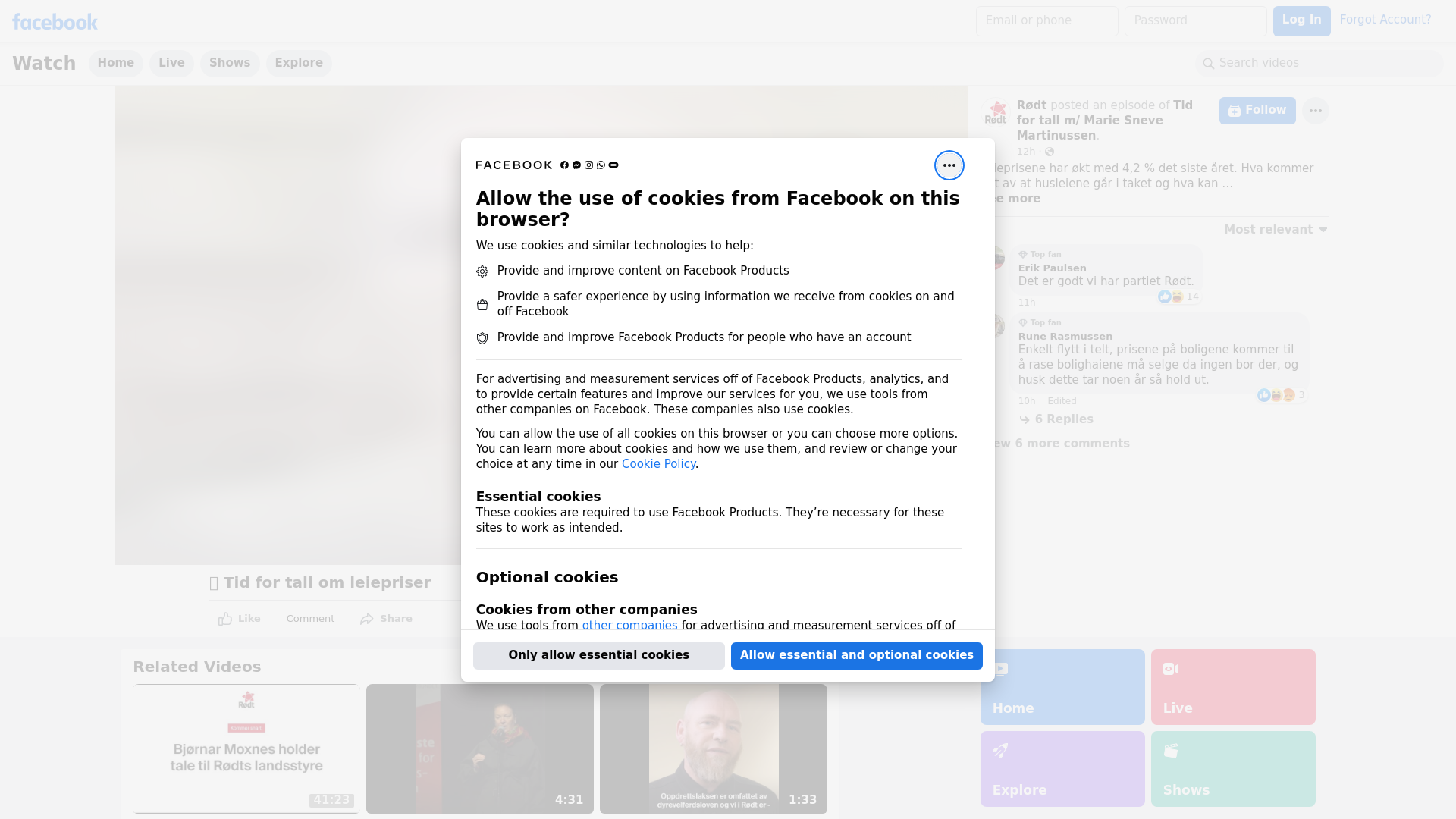Viewport: 1456px width, 819px height.
Task: Open the 4:31 related video
Action: pyautogui.click(x=480, y=748)
